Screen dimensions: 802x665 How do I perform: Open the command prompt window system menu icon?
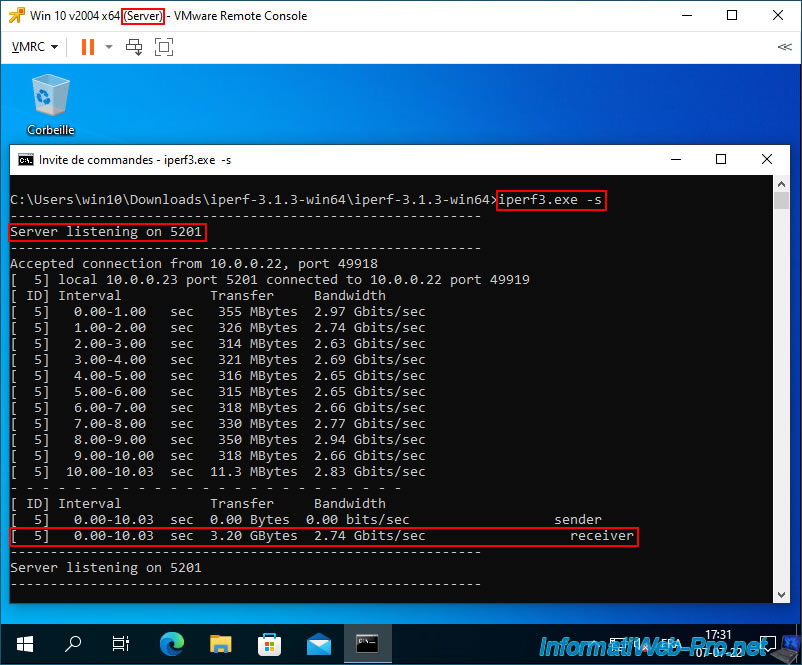pos(26,160)
